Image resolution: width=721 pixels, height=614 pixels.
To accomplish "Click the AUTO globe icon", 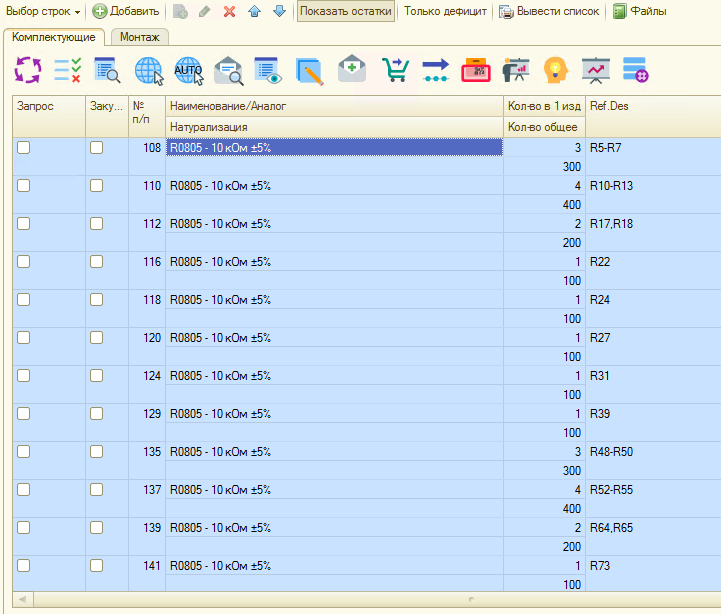I will [189, 70].
